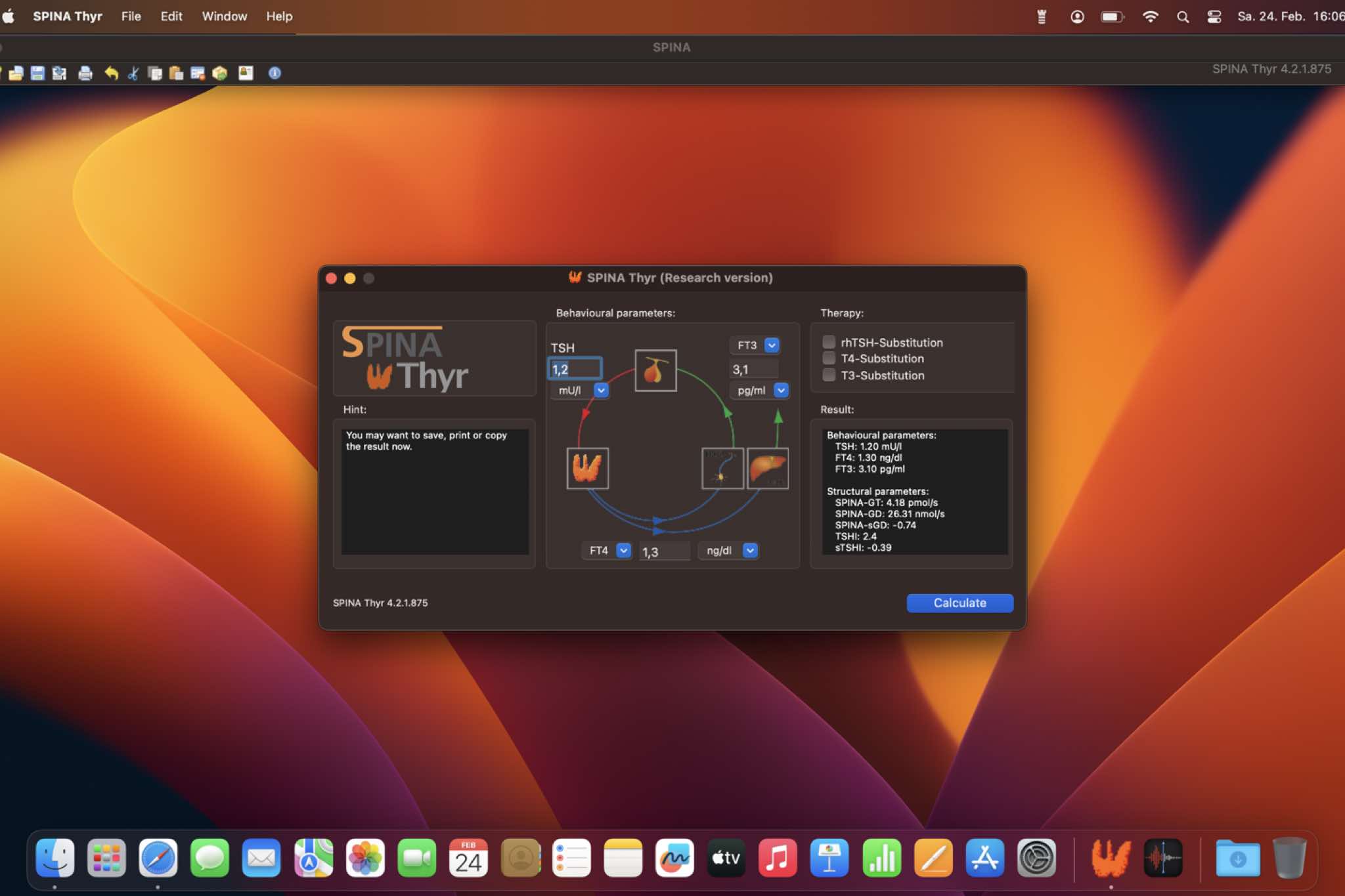Click the printer icon in toolbar
This screenshot has height=896, width=1345.
coord(85,73)
